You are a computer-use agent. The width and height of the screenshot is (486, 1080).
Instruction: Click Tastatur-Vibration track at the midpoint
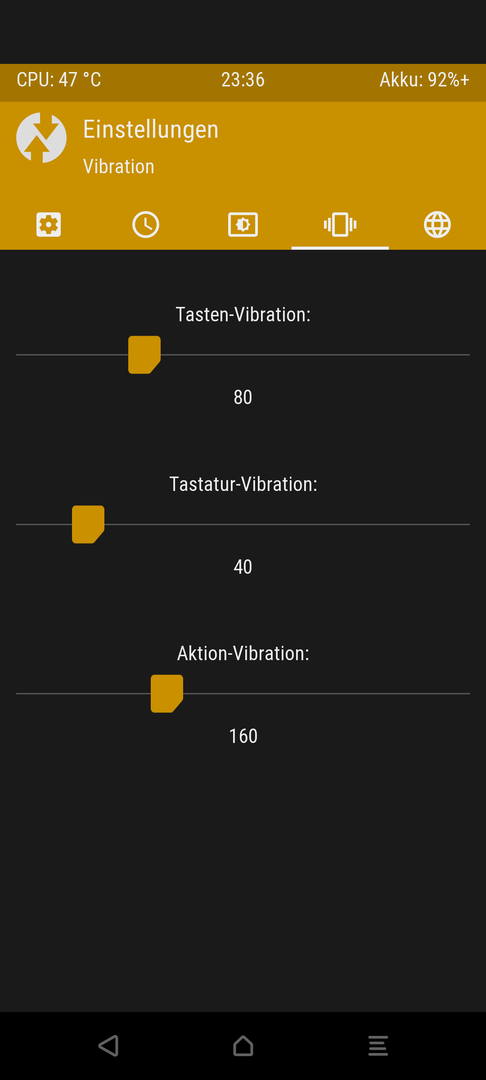(x=243, y=524)
